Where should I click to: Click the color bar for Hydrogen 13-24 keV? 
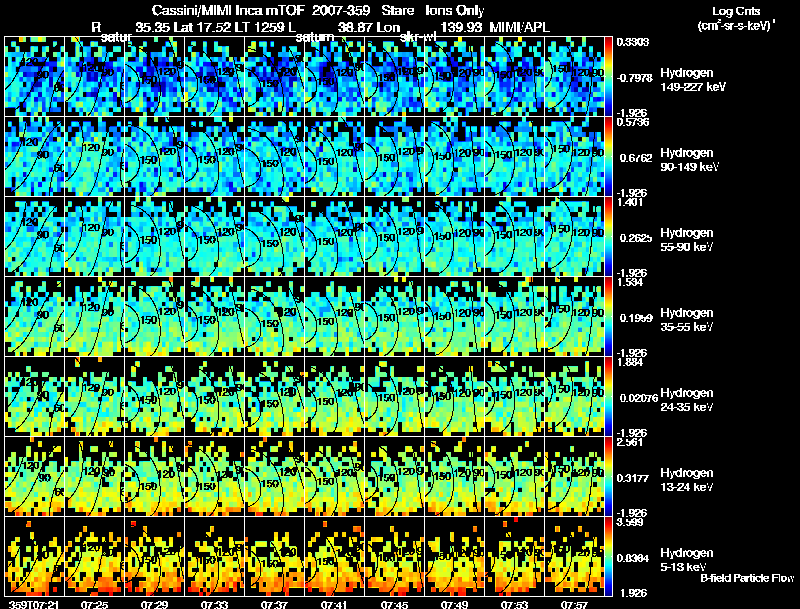(608, 477)
